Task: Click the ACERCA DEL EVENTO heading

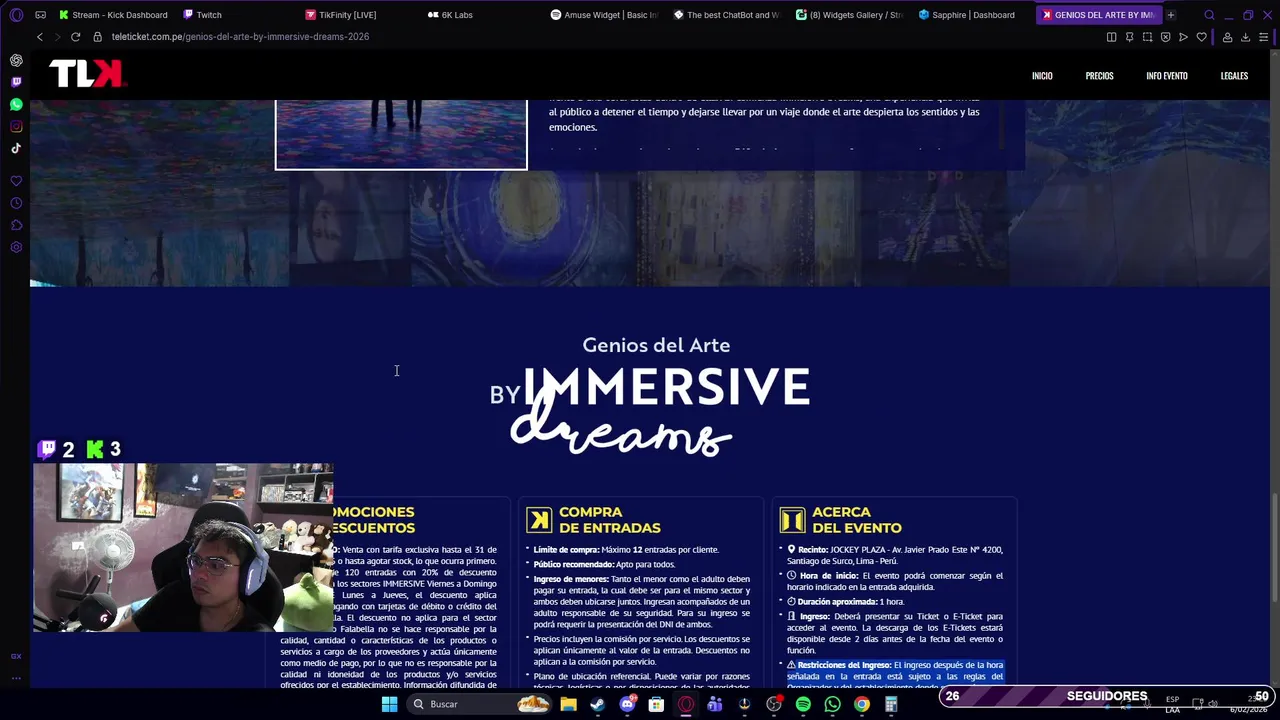Action: pos(856,520)
